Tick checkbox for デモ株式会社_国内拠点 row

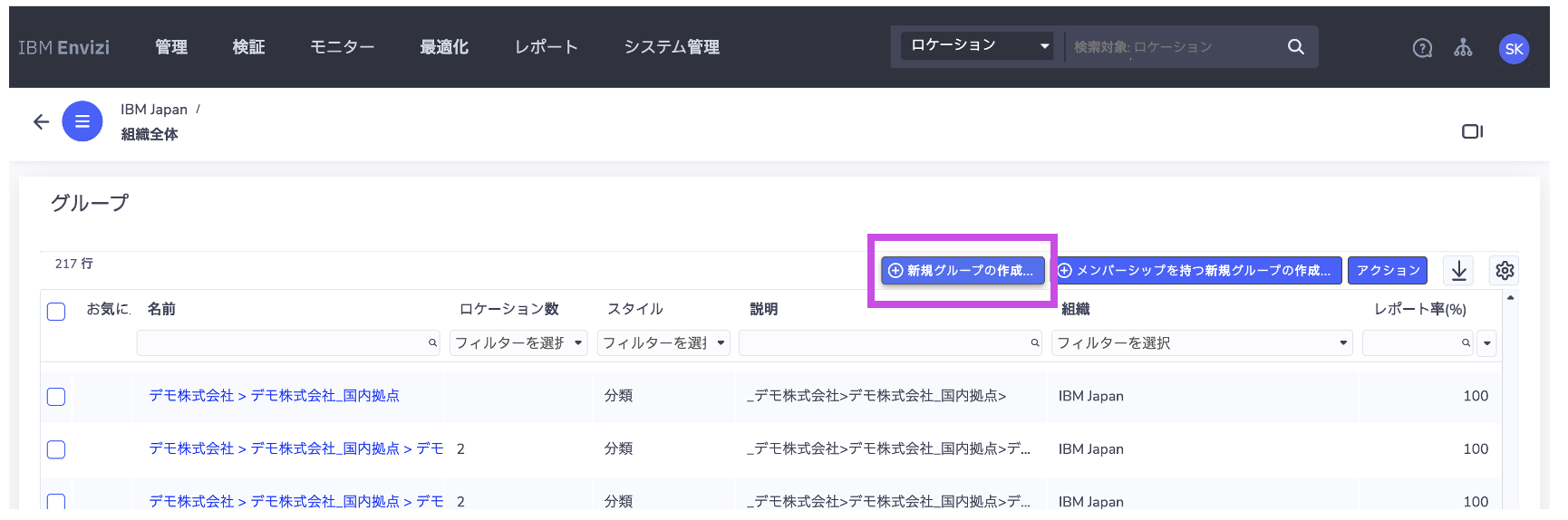[x=56, y=397]
